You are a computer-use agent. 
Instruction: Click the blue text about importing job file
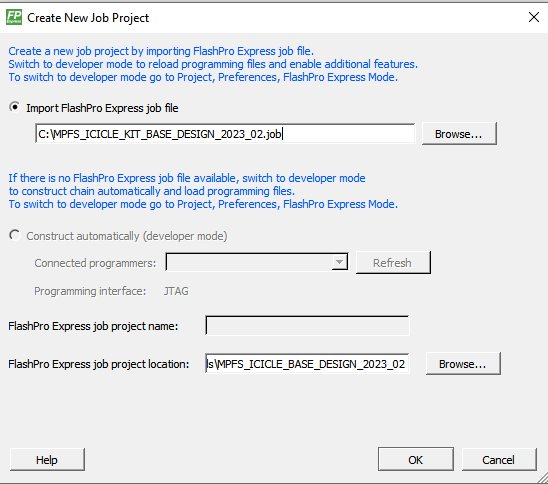tap(161, 51)
